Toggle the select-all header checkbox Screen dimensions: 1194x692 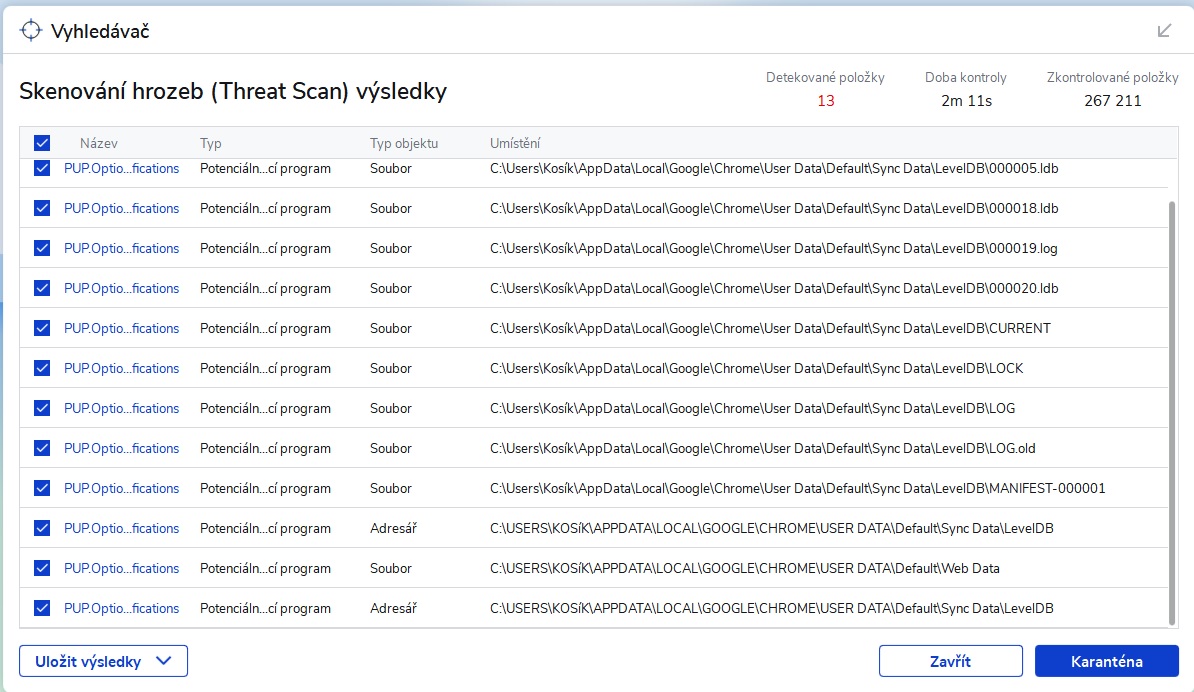tap(42, 143)
